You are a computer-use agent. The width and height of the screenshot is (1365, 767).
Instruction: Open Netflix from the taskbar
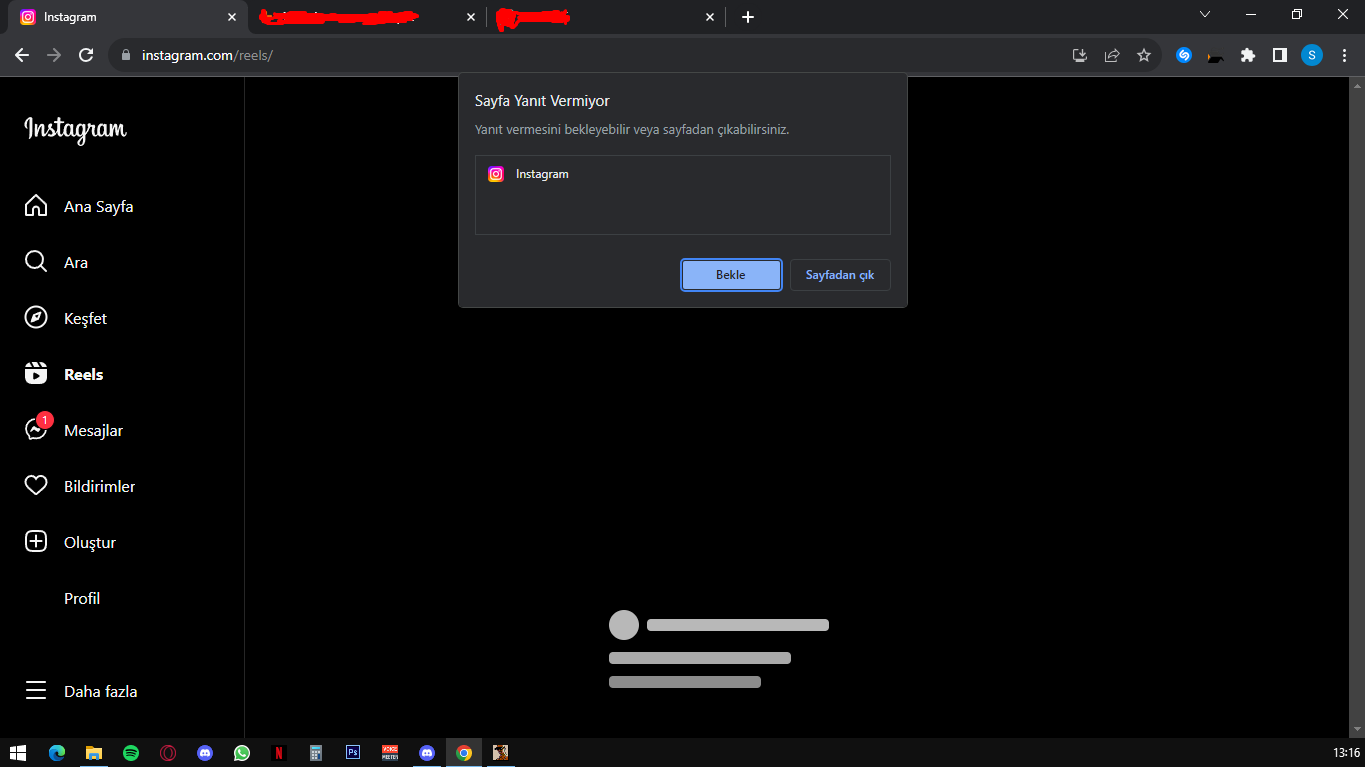coord(279,753)
